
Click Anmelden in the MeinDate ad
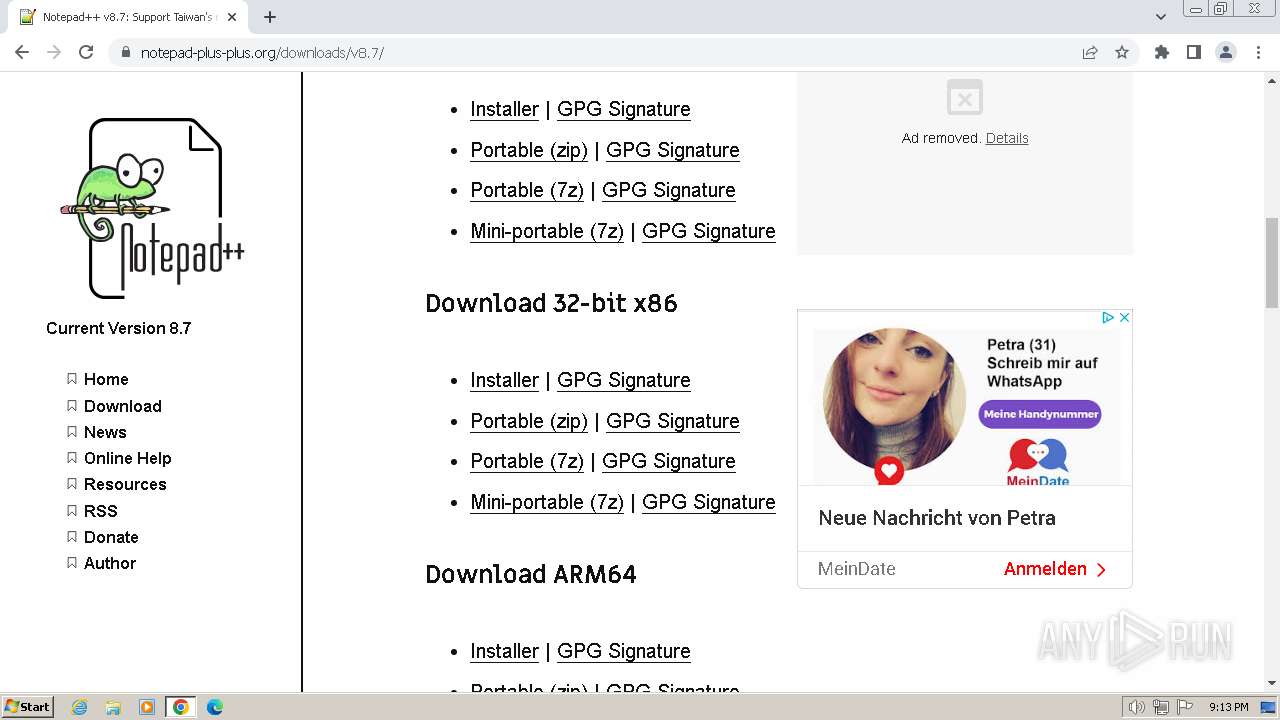[x=1055, y=569]
